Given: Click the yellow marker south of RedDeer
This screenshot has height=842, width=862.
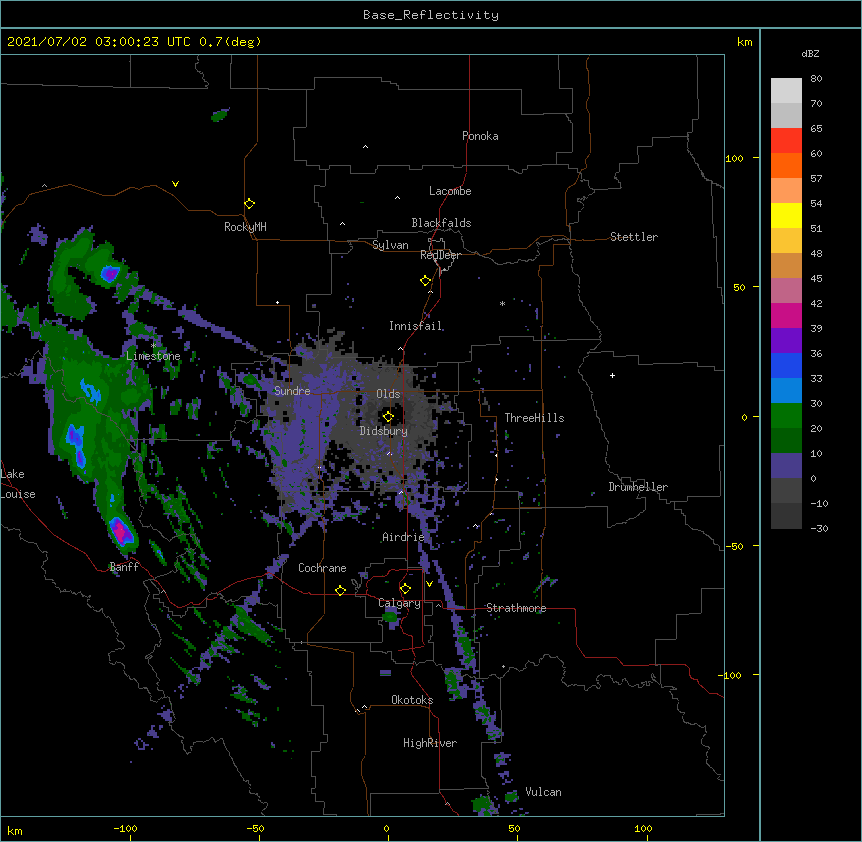Looking at the screenshot, I should coord(425,280).
